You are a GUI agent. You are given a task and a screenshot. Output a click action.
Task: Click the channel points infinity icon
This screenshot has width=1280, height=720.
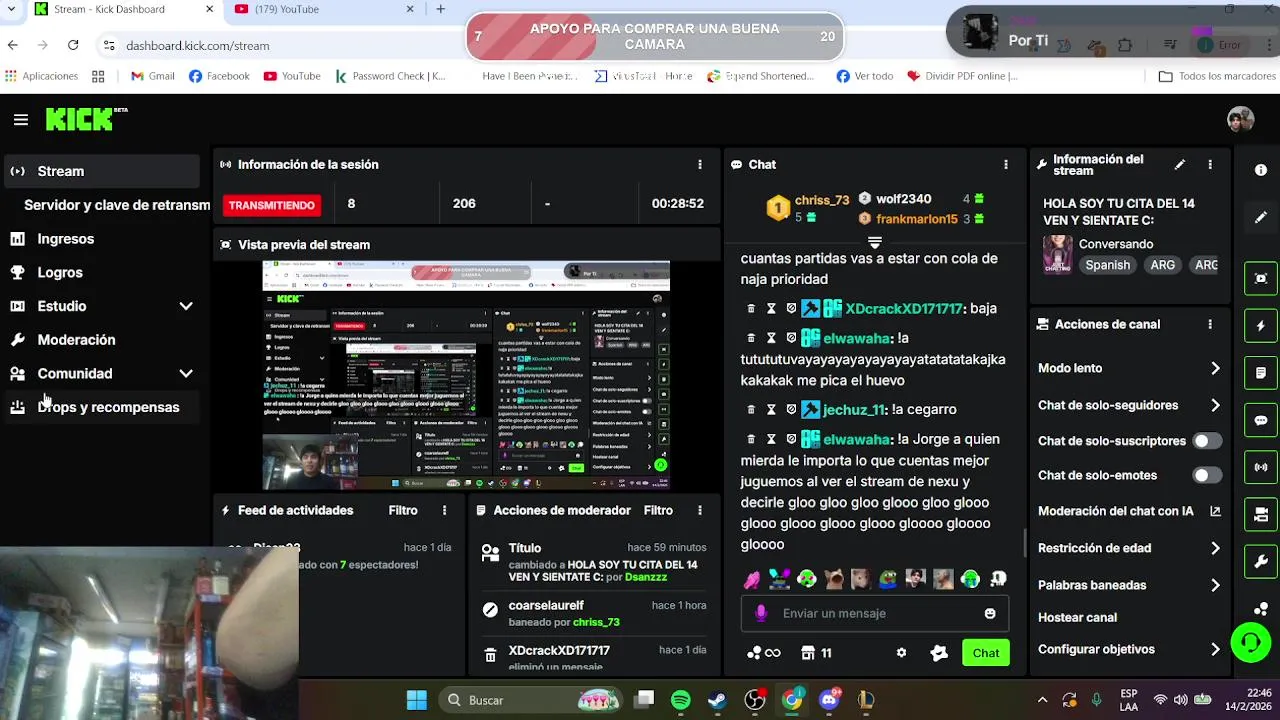click(x=764, y=653)
